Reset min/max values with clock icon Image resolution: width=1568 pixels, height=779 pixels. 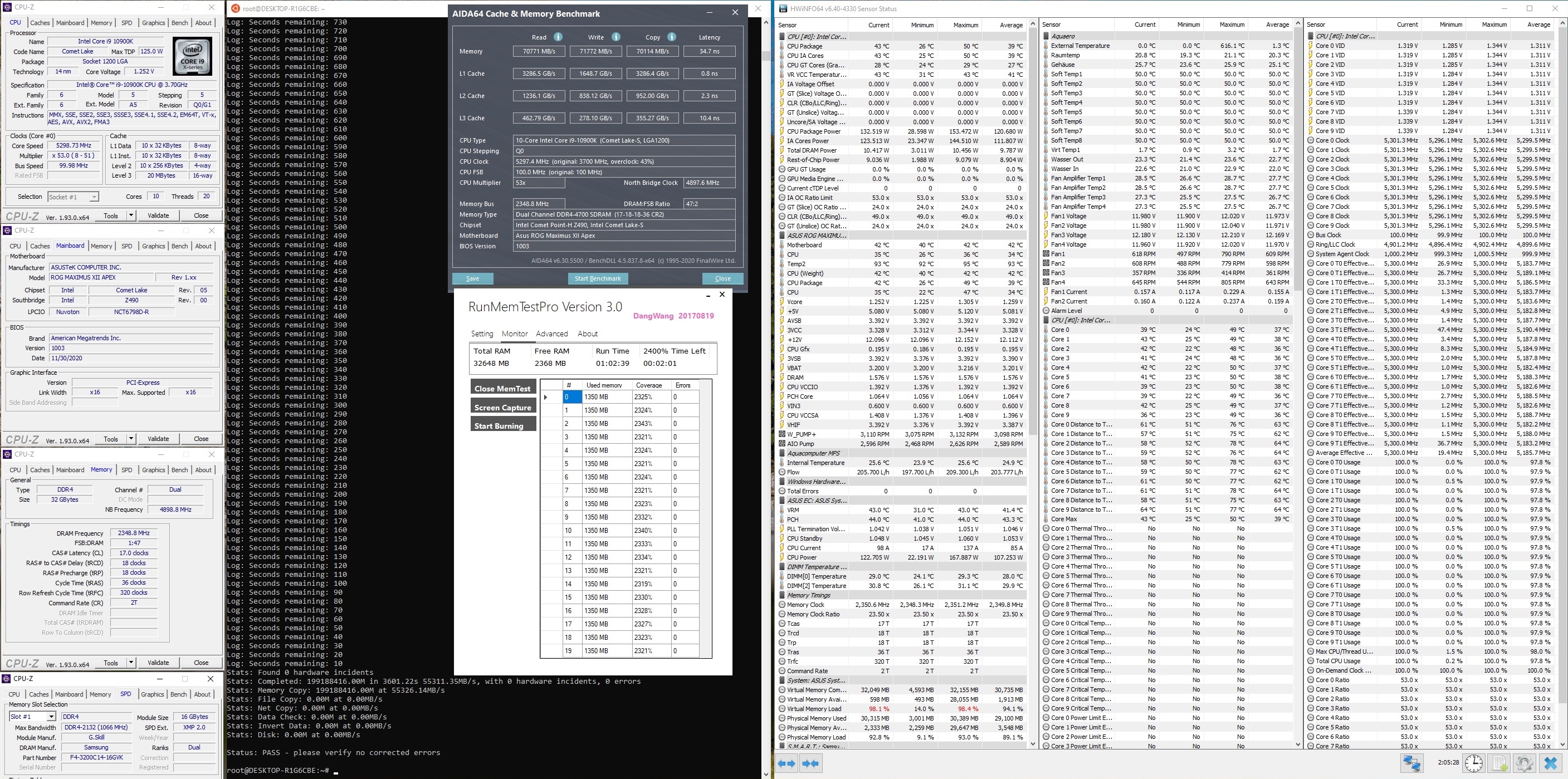tap(1474, 763)
